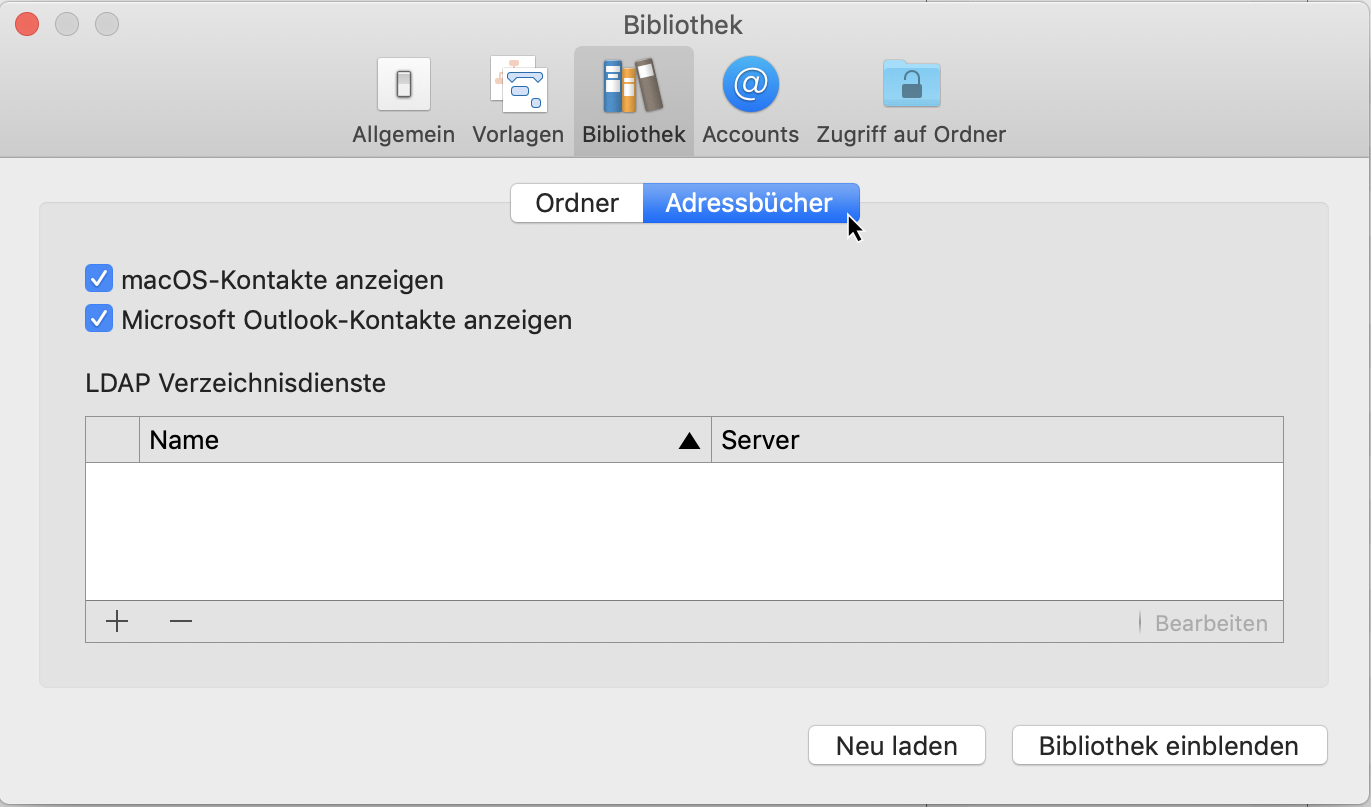The width and height of the screenshot is (1371, 807).
Task: Switch to the Ordner tab
Action: tap(577, 202)
